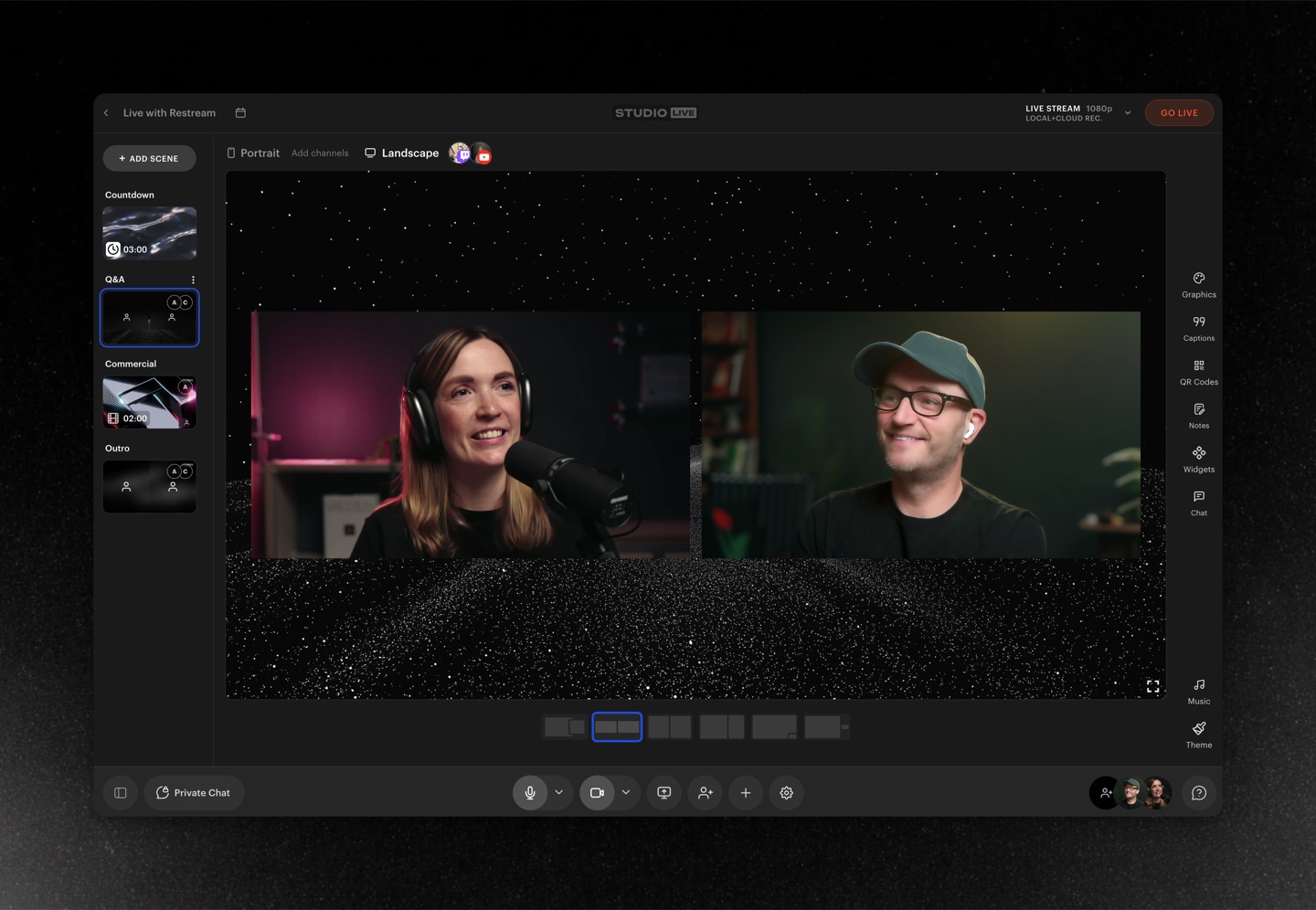Select the two equal side-by-side tiles layout
Image resolution: width=1316 pixels, height=910 pixels.
coord(617,727)
